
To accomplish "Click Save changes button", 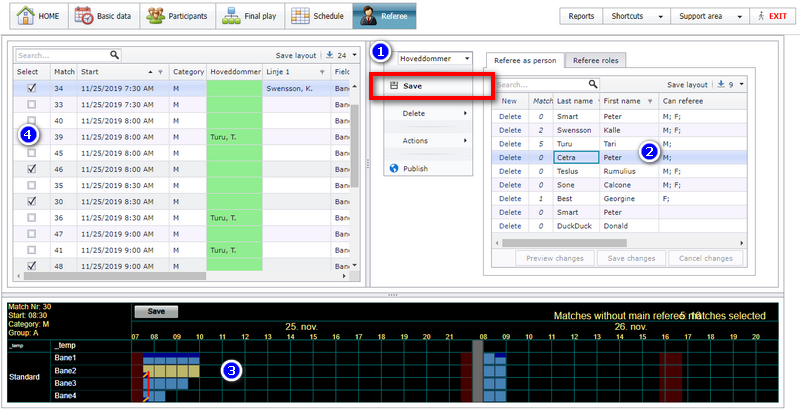I will [631, 258].
